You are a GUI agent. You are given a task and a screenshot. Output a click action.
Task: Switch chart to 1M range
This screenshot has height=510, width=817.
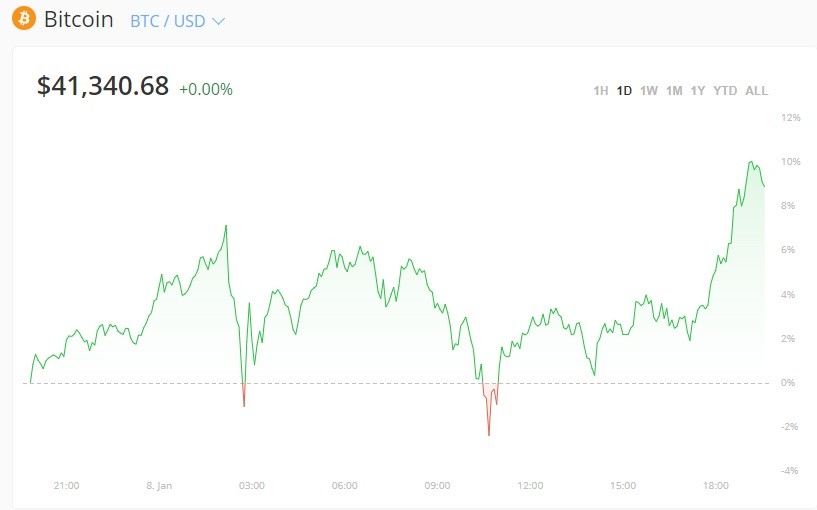[674, 91]
